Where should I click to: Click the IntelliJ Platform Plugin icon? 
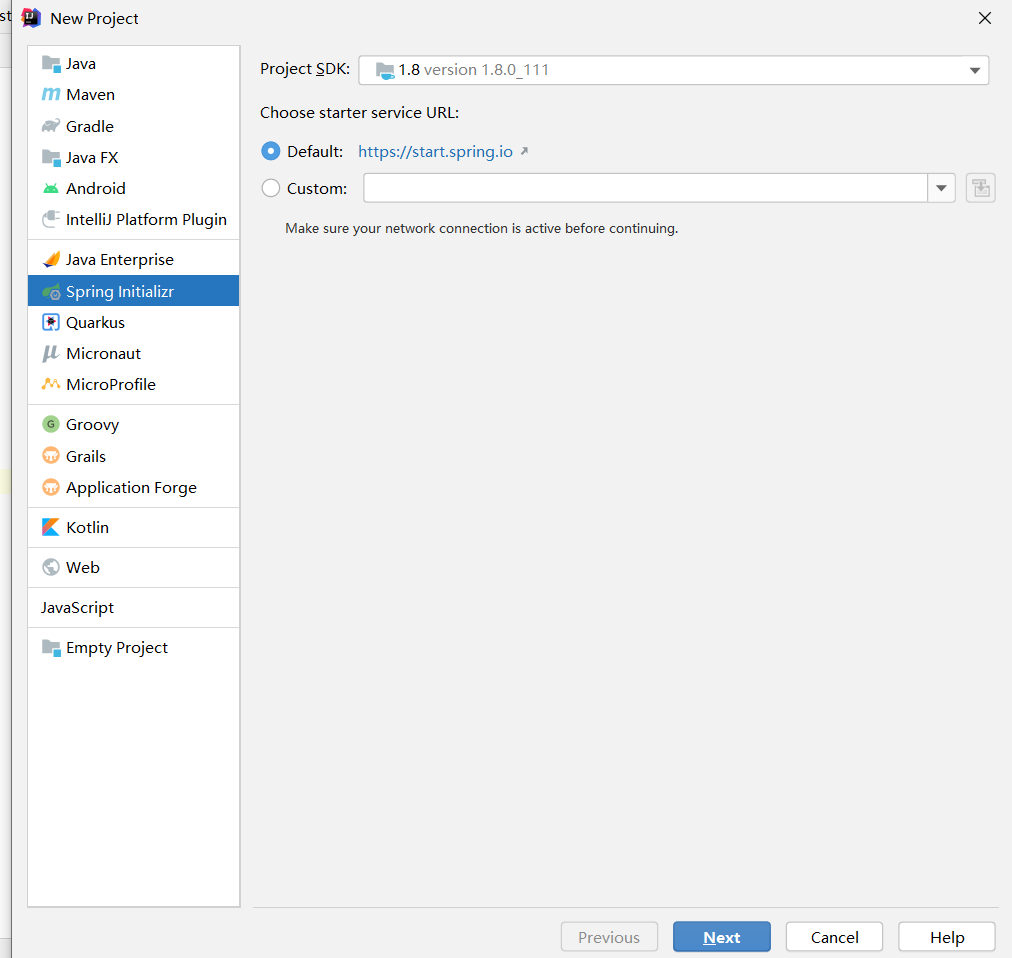[x=51, y=219]
